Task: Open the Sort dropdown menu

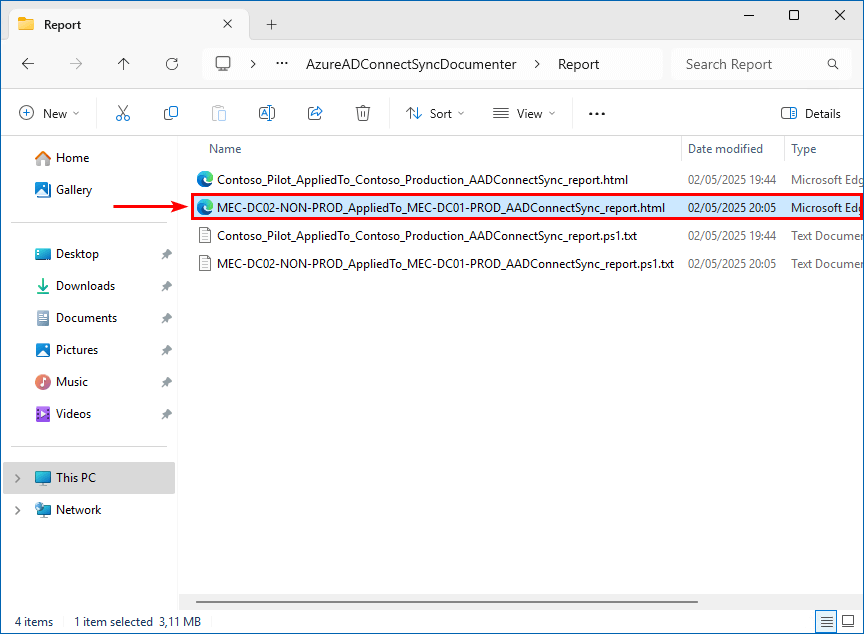Action: [435, 113]
